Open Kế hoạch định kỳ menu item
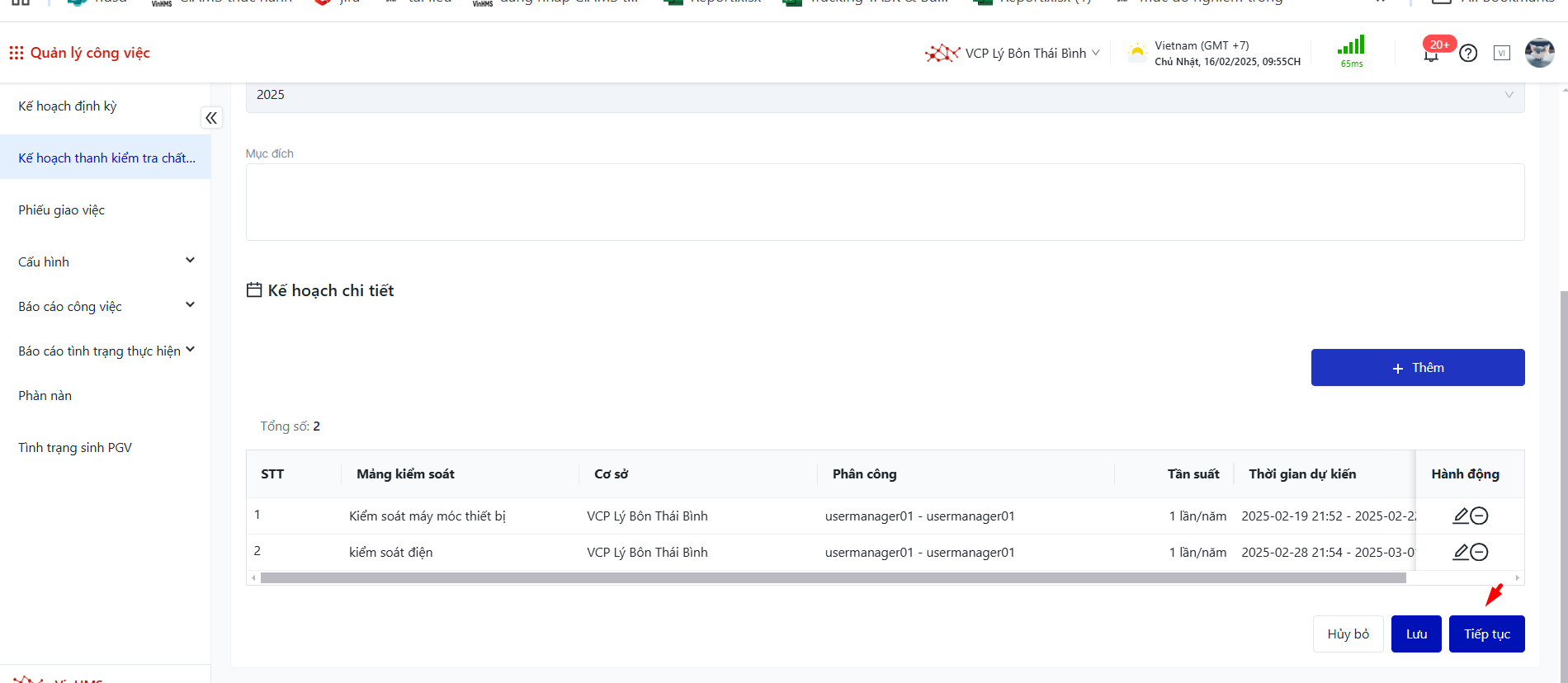 click(x=68, y=106)
